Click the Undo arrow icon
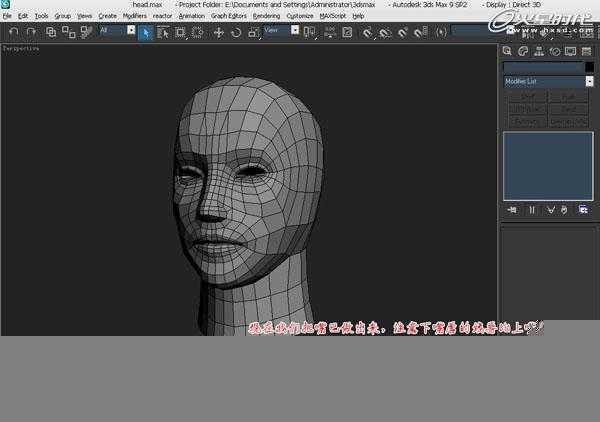This screenshot has width=600, height=422. tap(14, 32)
